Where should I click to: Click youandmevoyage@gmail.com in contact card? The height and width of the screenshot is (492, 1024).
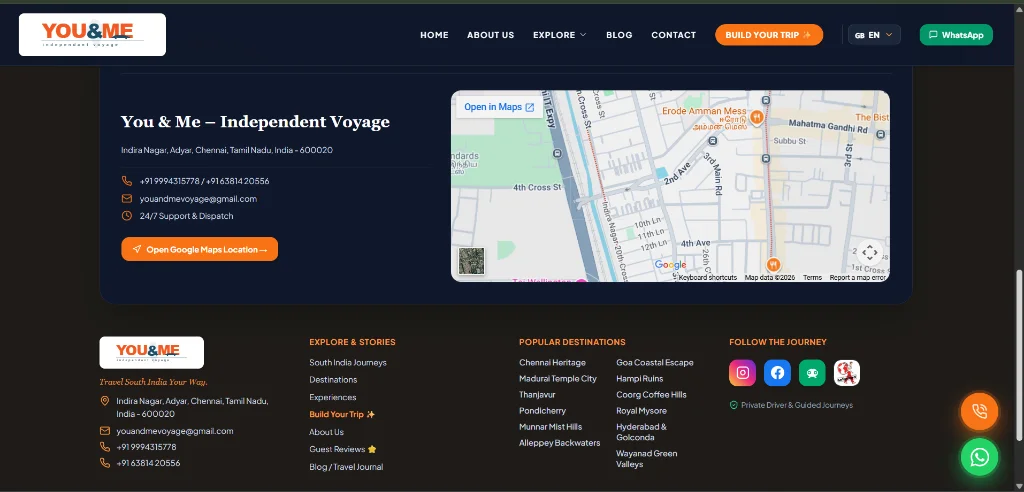(x=198, y=199)
